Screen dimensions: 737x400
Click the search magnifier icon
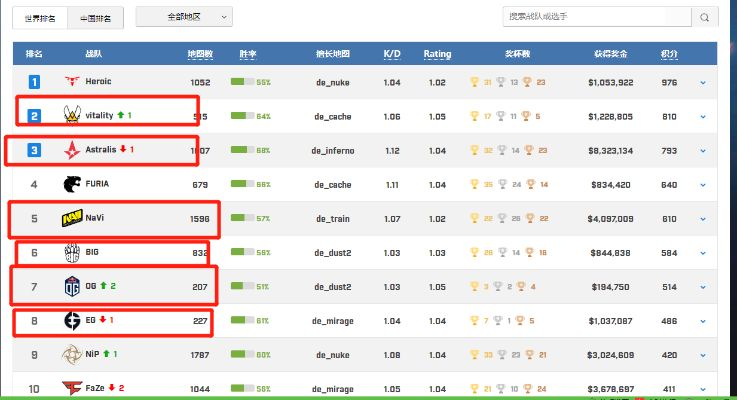pos(704,17)
